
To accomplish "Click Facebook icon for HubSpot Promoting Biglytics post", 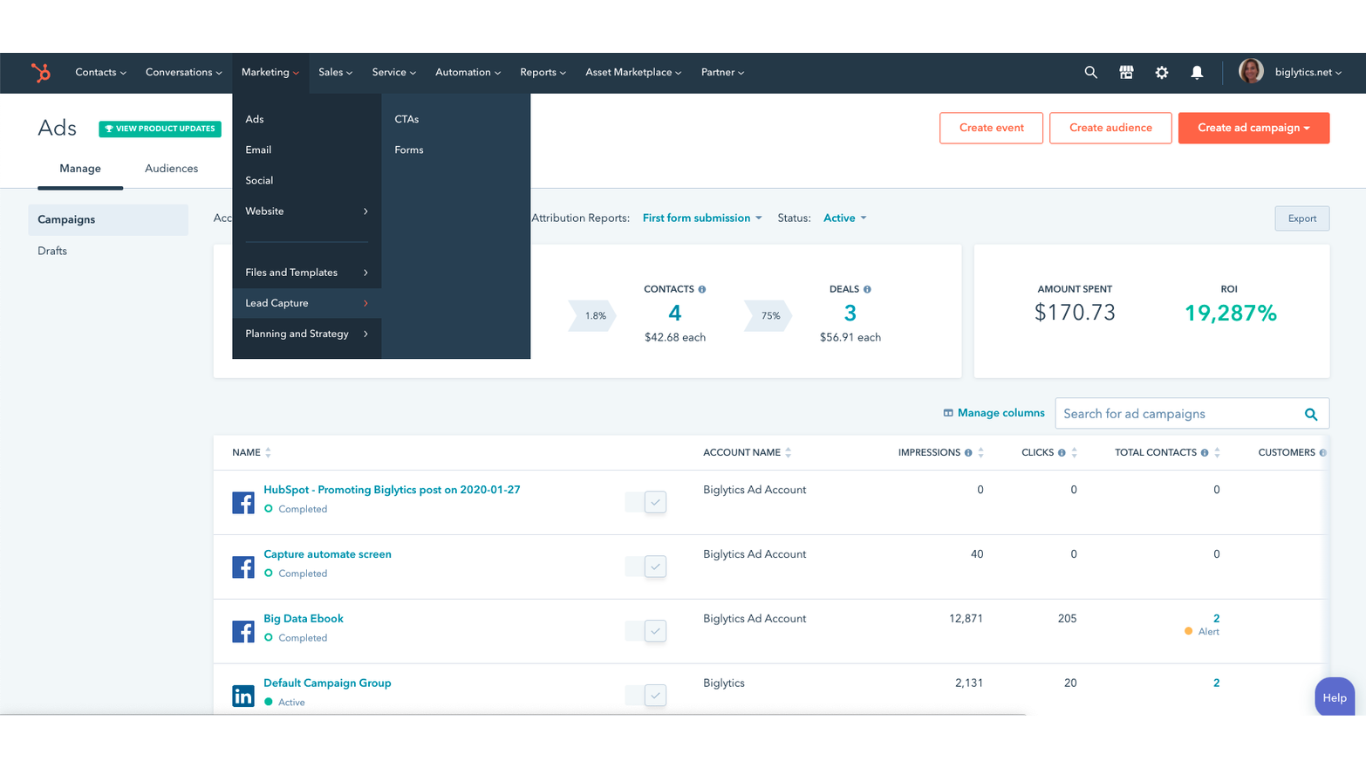I will 243,502.
